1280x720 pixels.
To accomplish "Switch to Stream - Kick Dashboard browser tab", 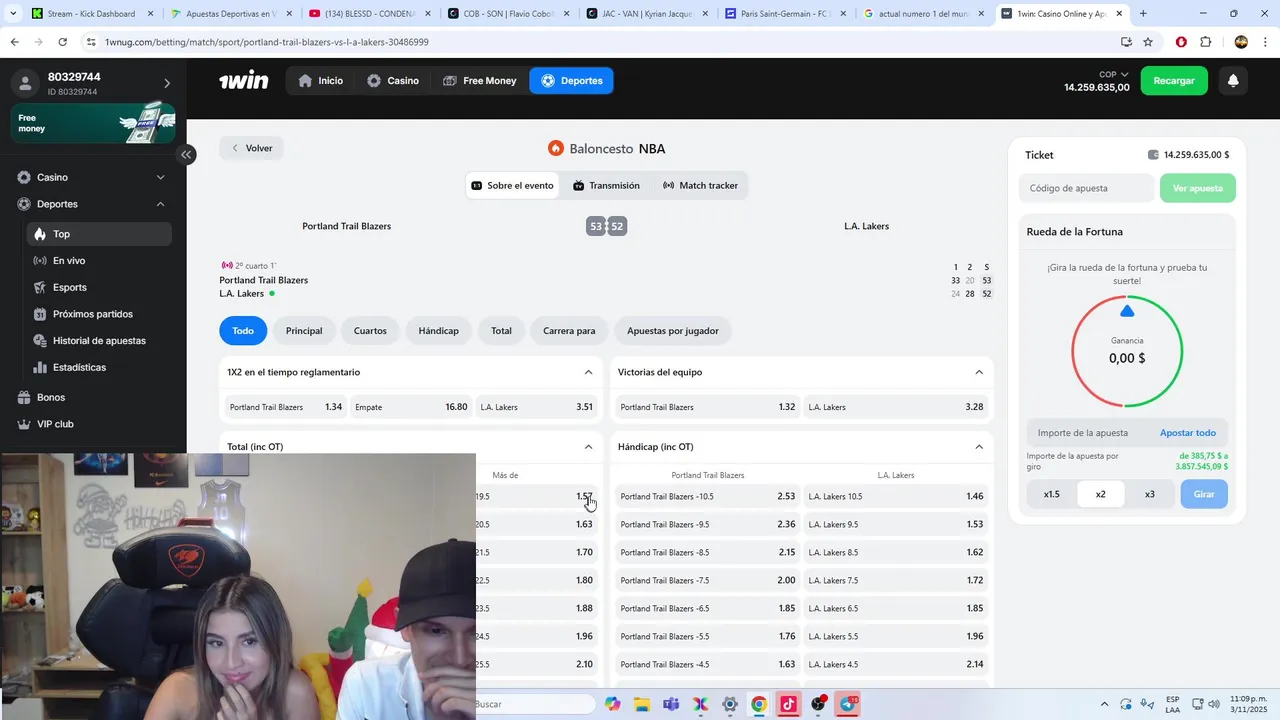I will 92,14.
